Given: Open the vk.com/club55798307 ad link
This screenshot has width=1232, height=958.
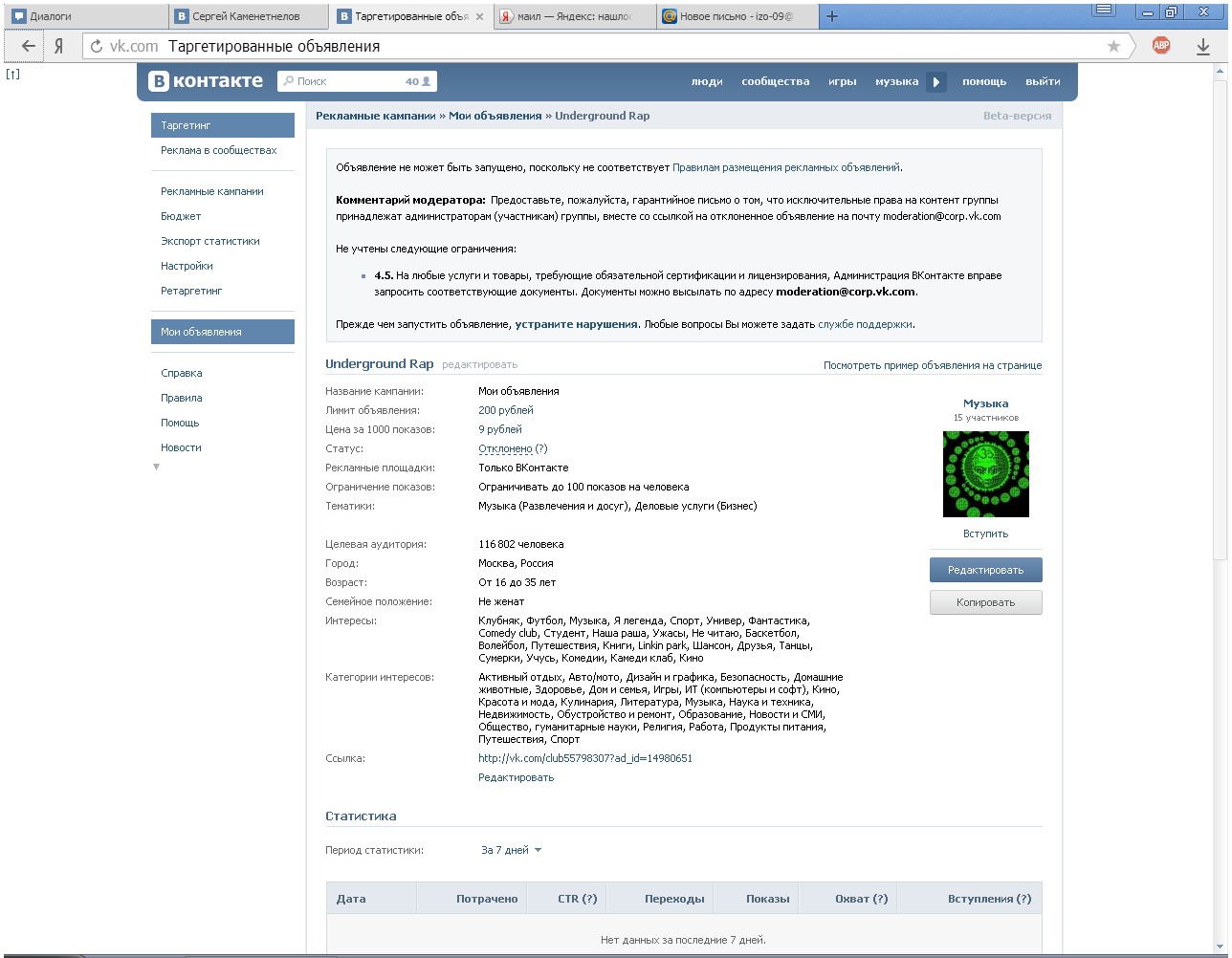Looking at the screenshot, I should tap(585, 758).
